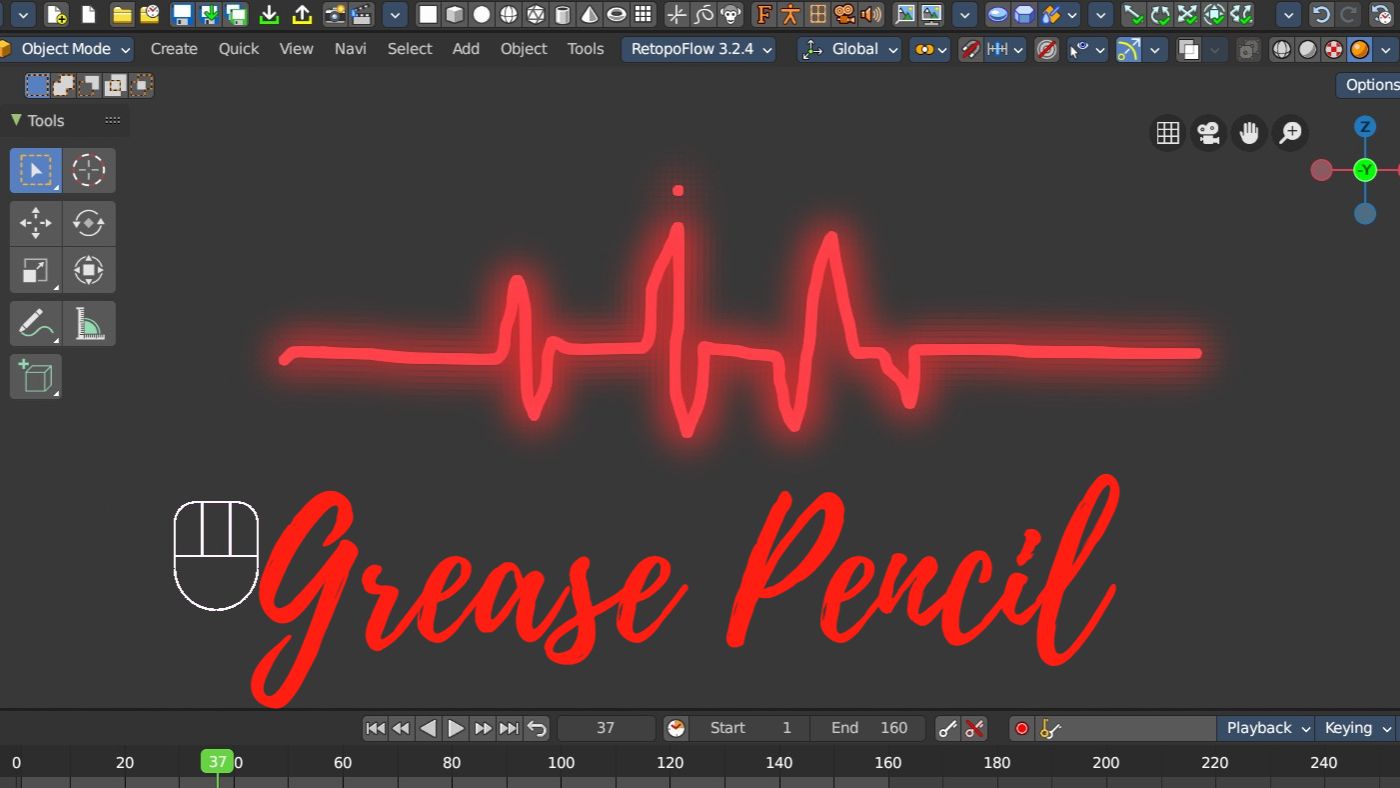The width and height of the screenshot is (1400, 788).
Task: Open the Select menu
Action: click(x=410, y=49)
